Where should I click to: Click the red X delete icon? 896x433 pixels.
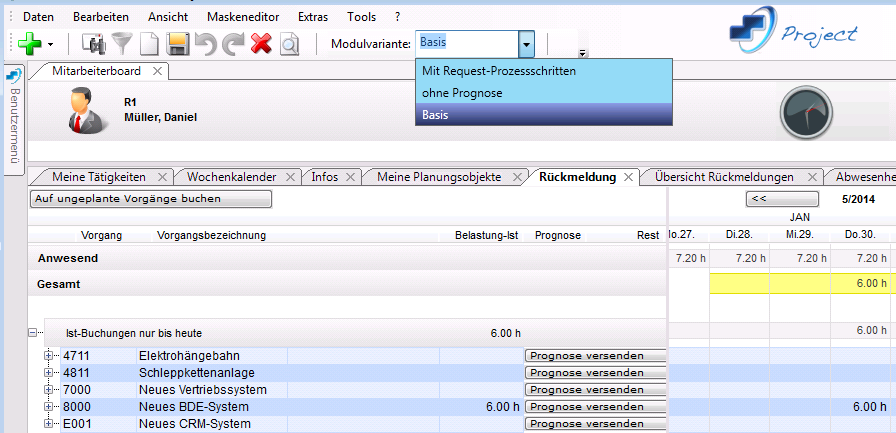click(x=261, y=44)
